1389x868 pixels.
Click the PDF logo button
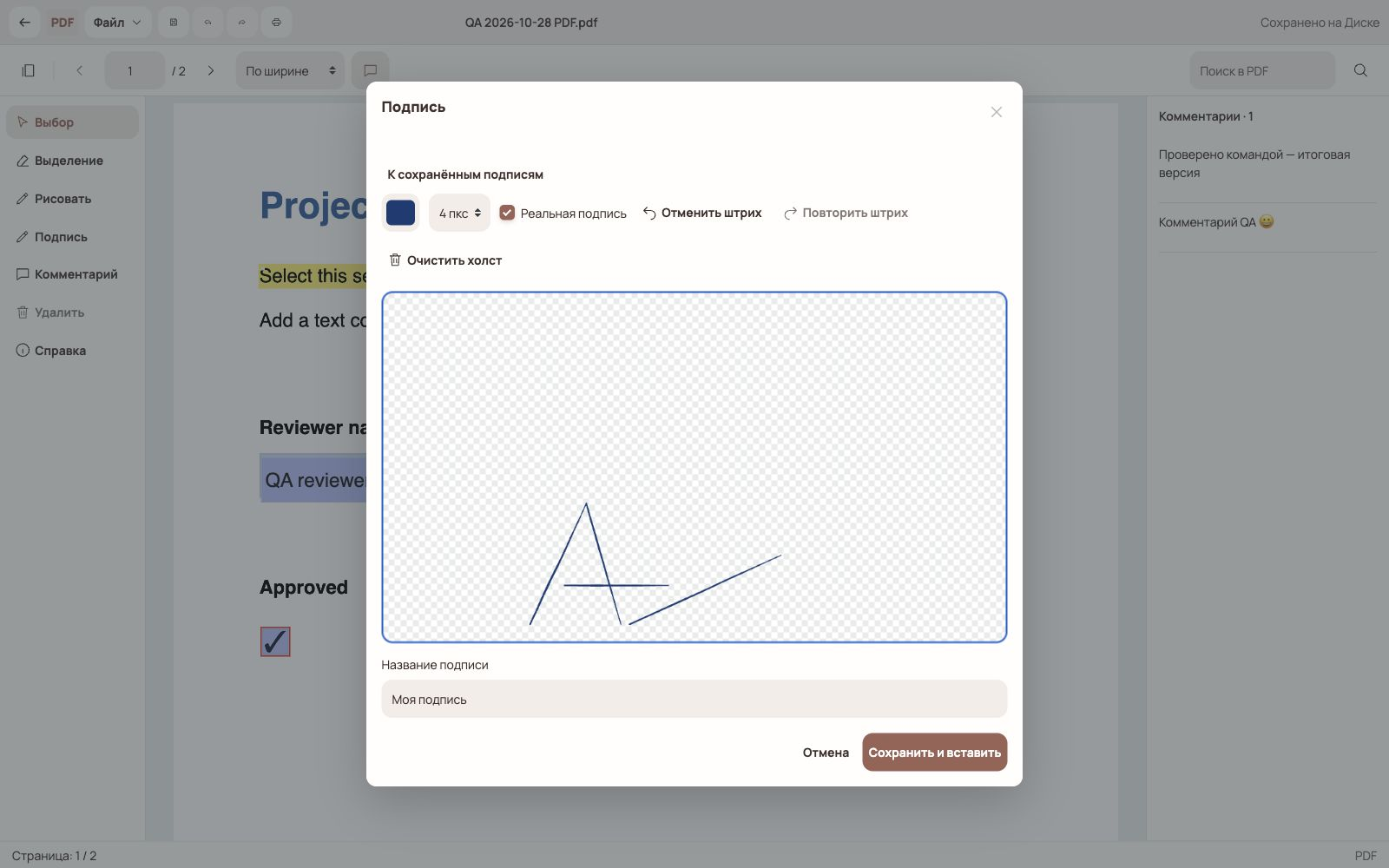(x=63, y=23)
